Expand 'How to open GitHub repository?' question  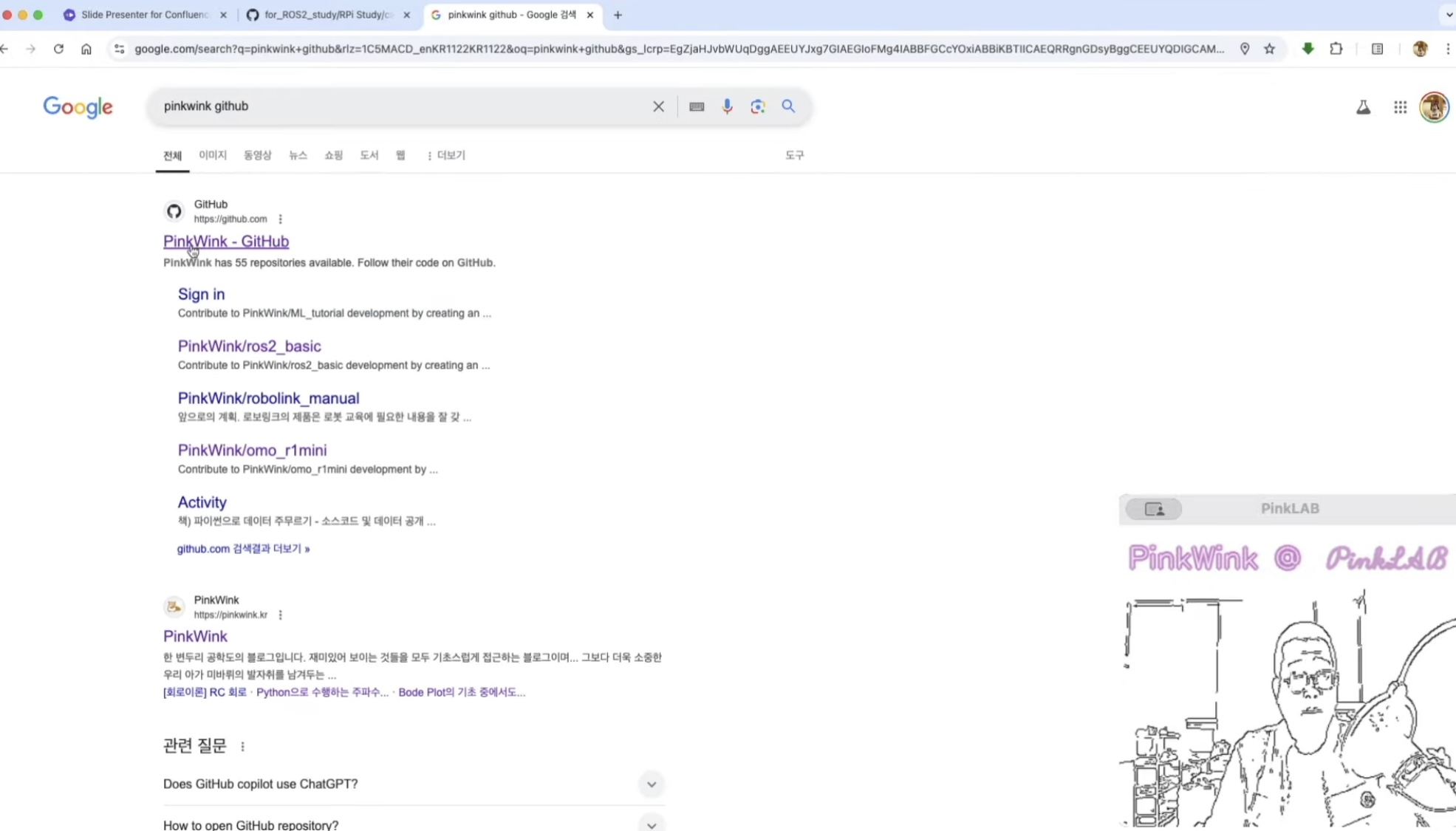(x=651, y=824)
